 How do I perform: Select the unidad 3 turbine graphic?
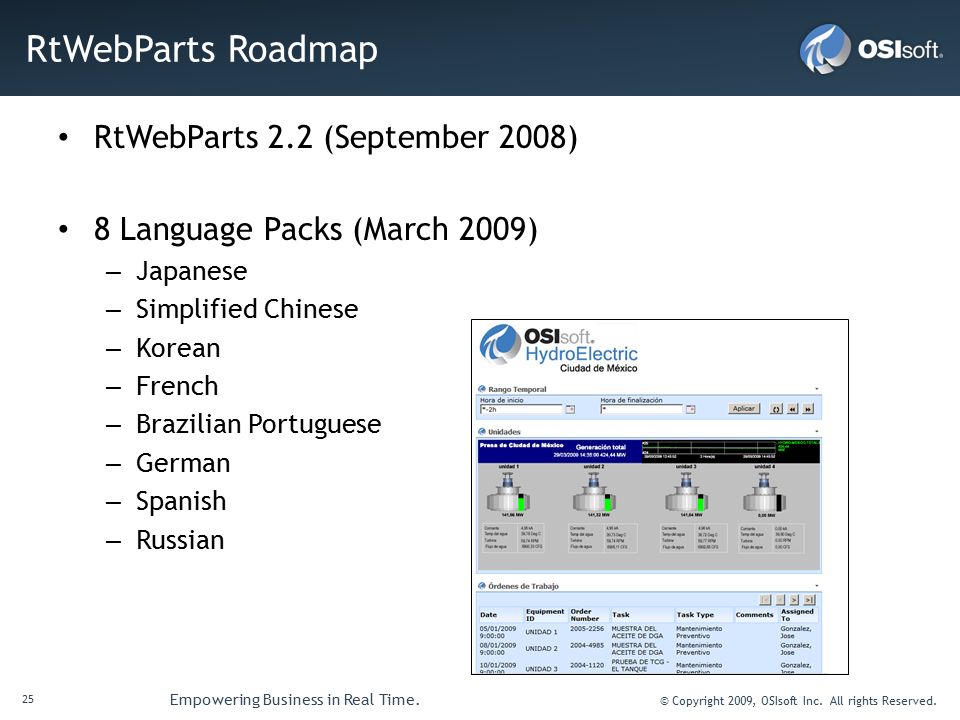[686, 492]
